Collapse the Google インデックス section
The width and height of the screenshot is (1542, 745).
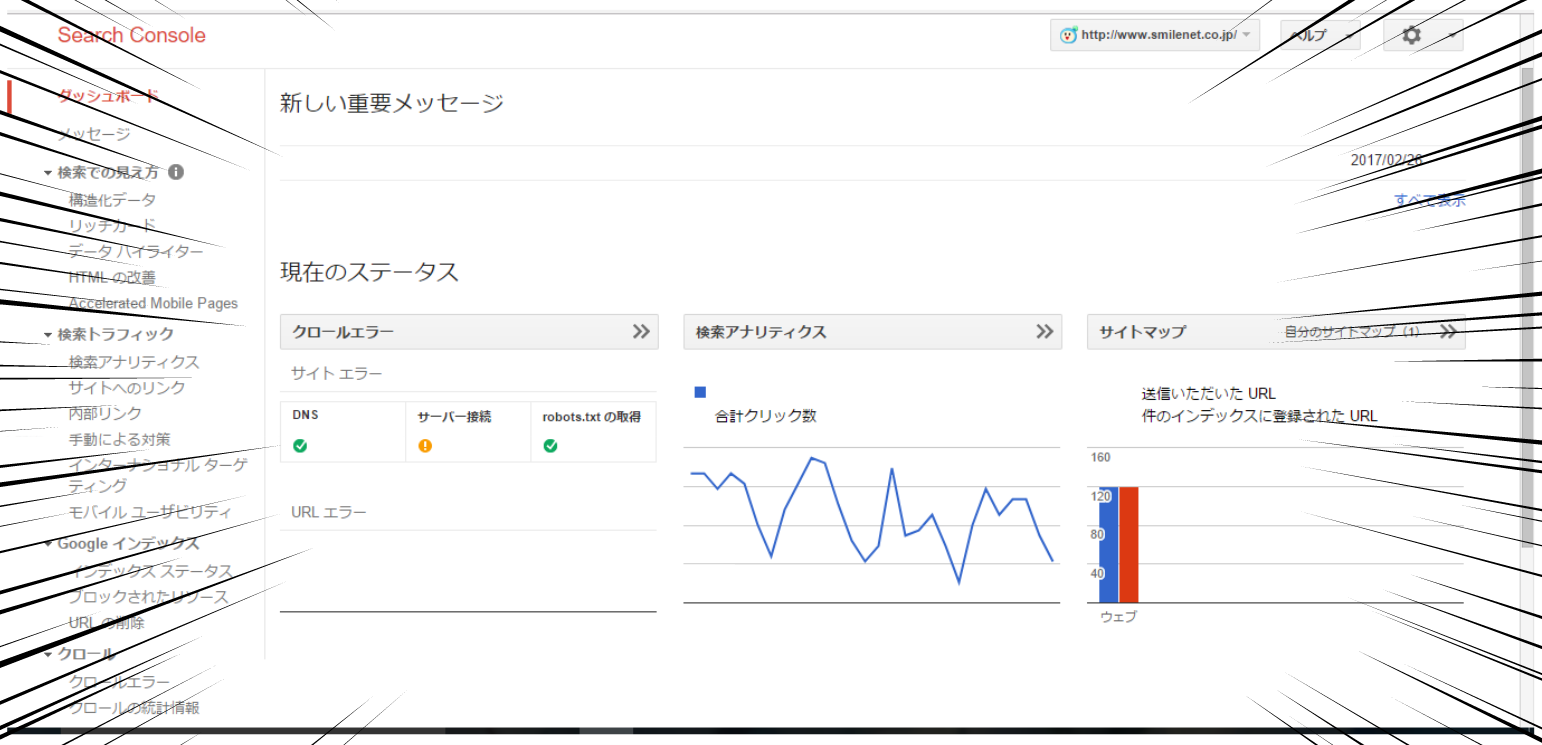[x=47, y=545]
